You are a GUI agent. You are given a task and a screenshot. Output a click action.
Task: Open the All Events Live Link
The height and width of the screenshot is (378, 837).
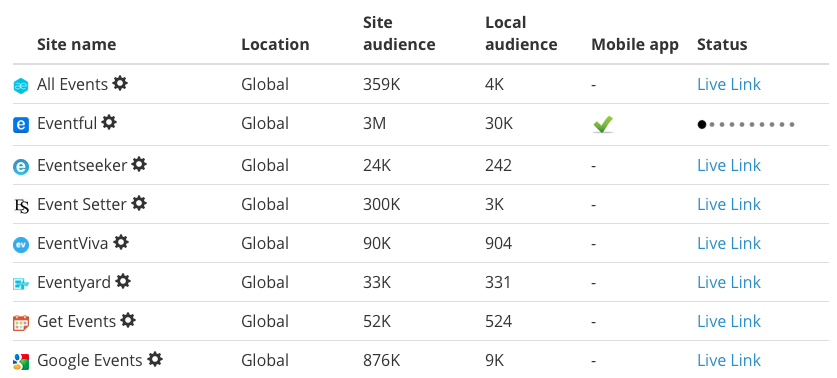(729, 84)
